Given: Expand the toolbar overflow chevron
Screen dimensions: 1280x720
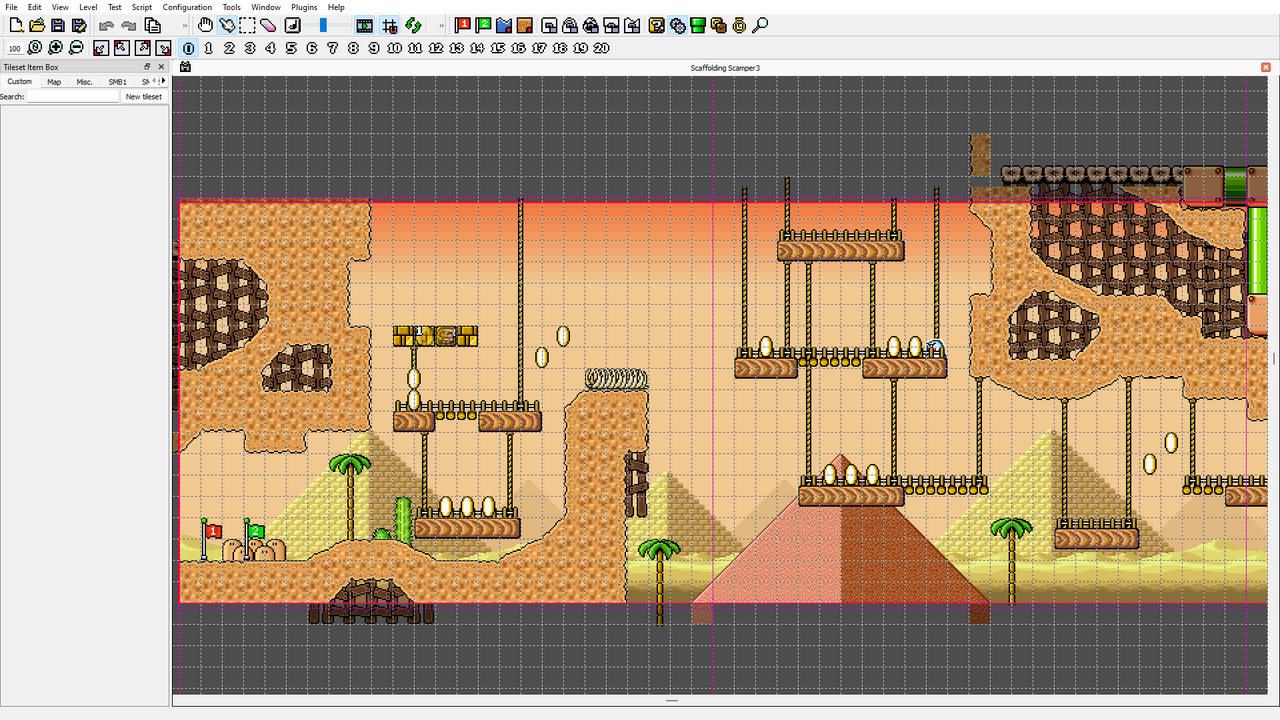Looking at the screenshot, I should click(439, 26).
